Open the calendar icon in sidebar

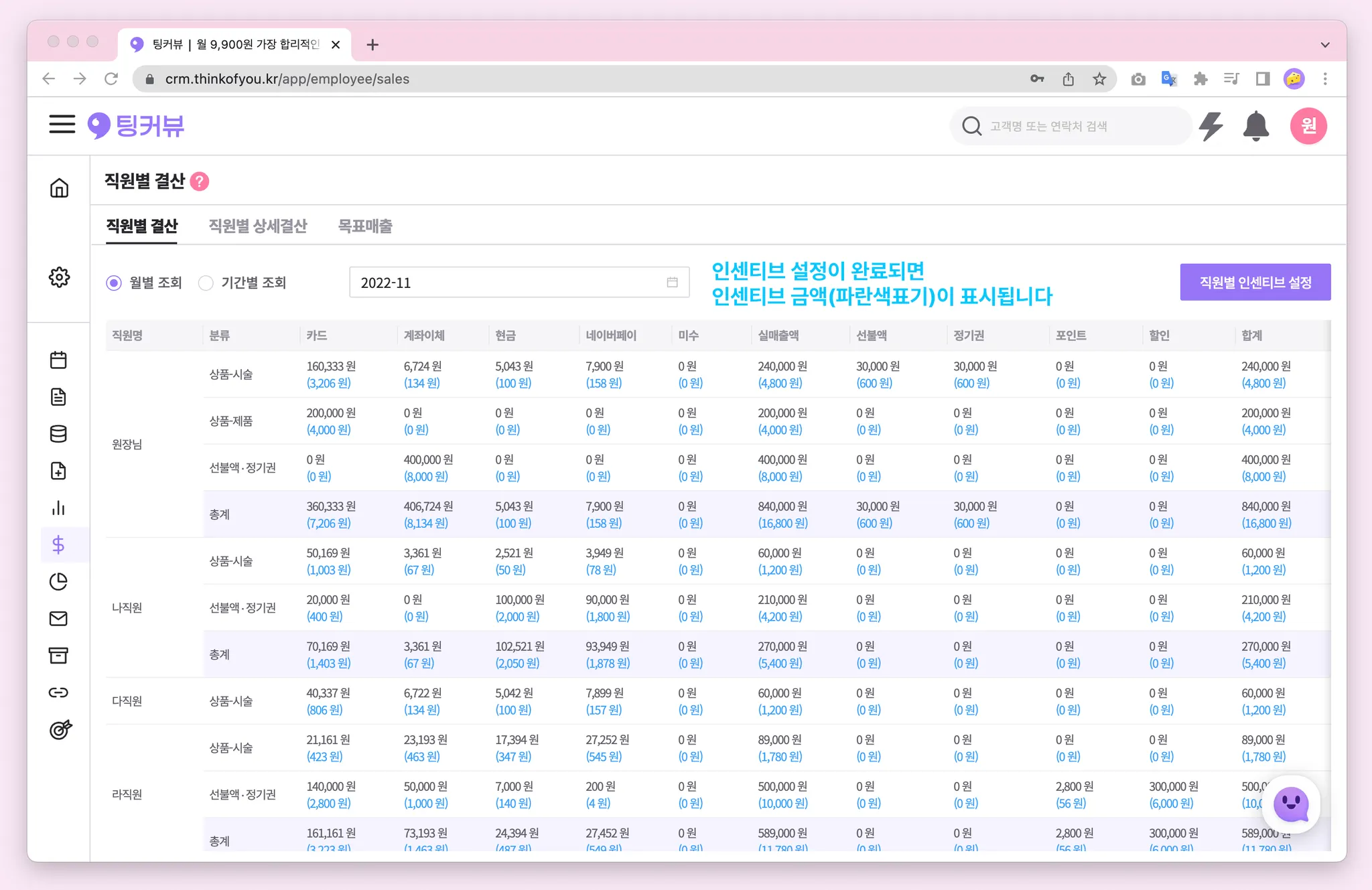coord(58,360)
